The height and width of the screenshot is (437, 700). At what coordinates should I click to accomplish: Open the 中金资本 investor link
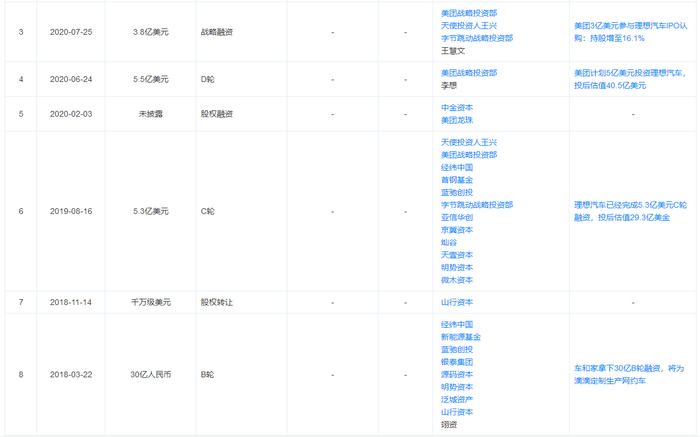pos(457,108)
